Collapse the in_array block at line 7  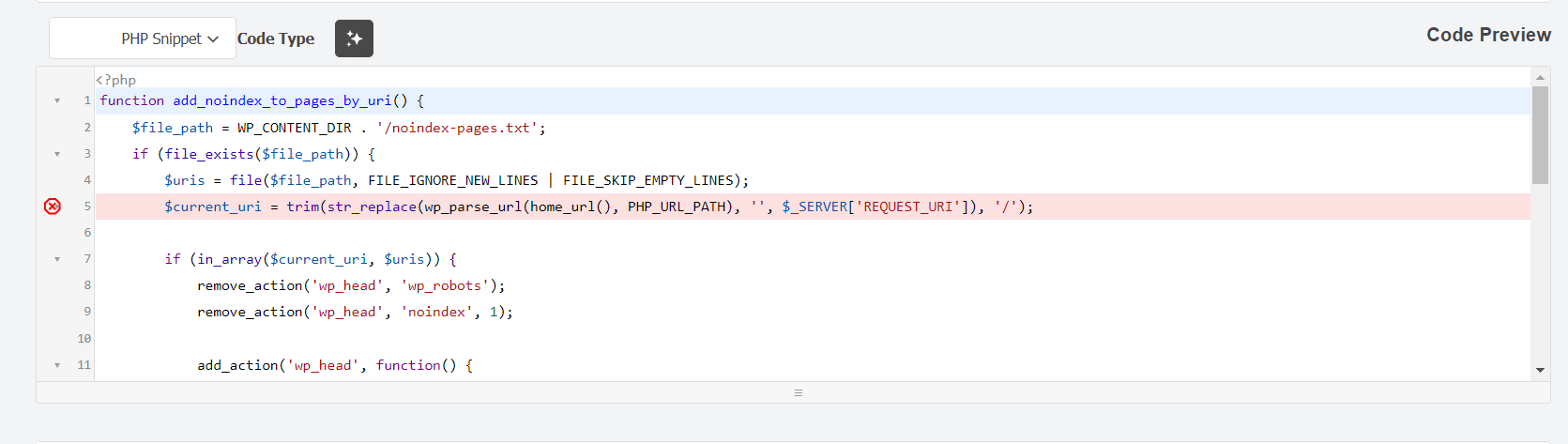(57, 259)
